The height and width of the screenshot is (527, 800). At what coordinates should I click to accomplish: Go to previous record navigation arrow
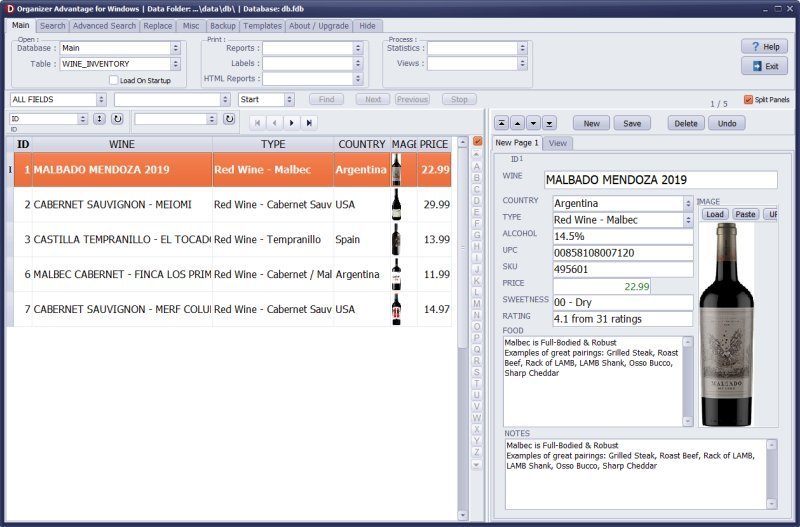[x=274, y=123]
